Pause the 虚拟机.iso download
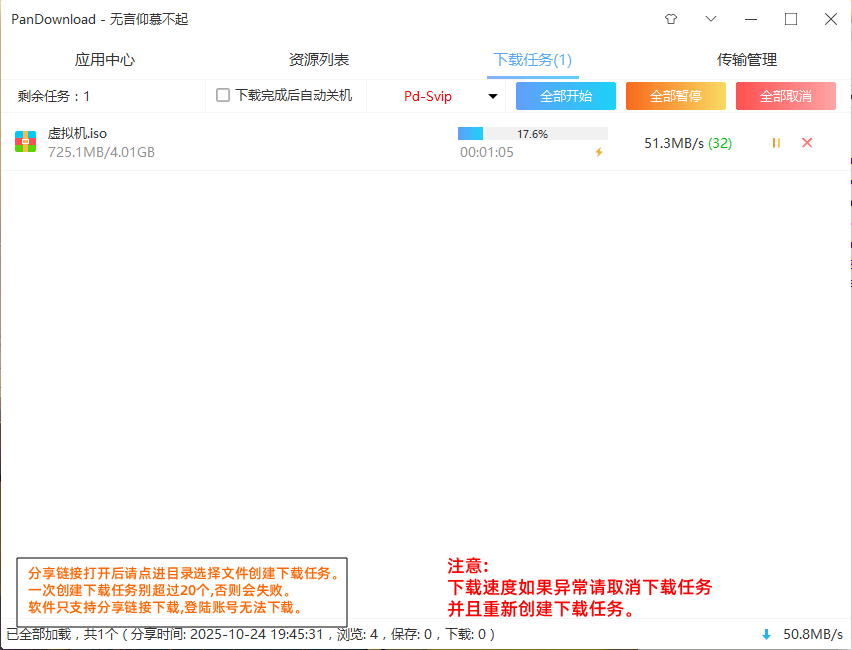This screenshot has width=852, height=650. coord(776,143)
